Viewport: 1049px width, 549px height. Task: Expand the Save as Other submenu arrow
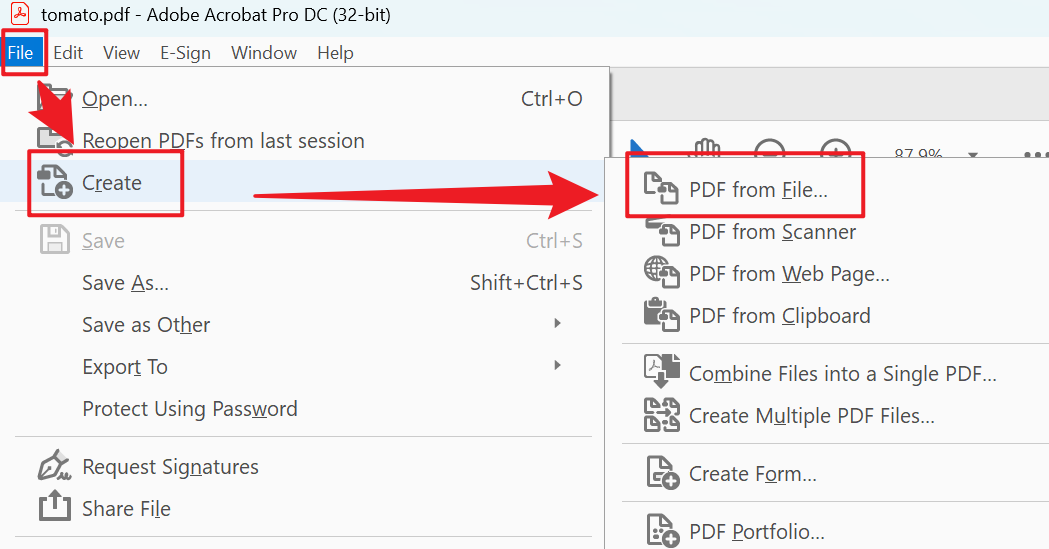[x=558, y=324]
